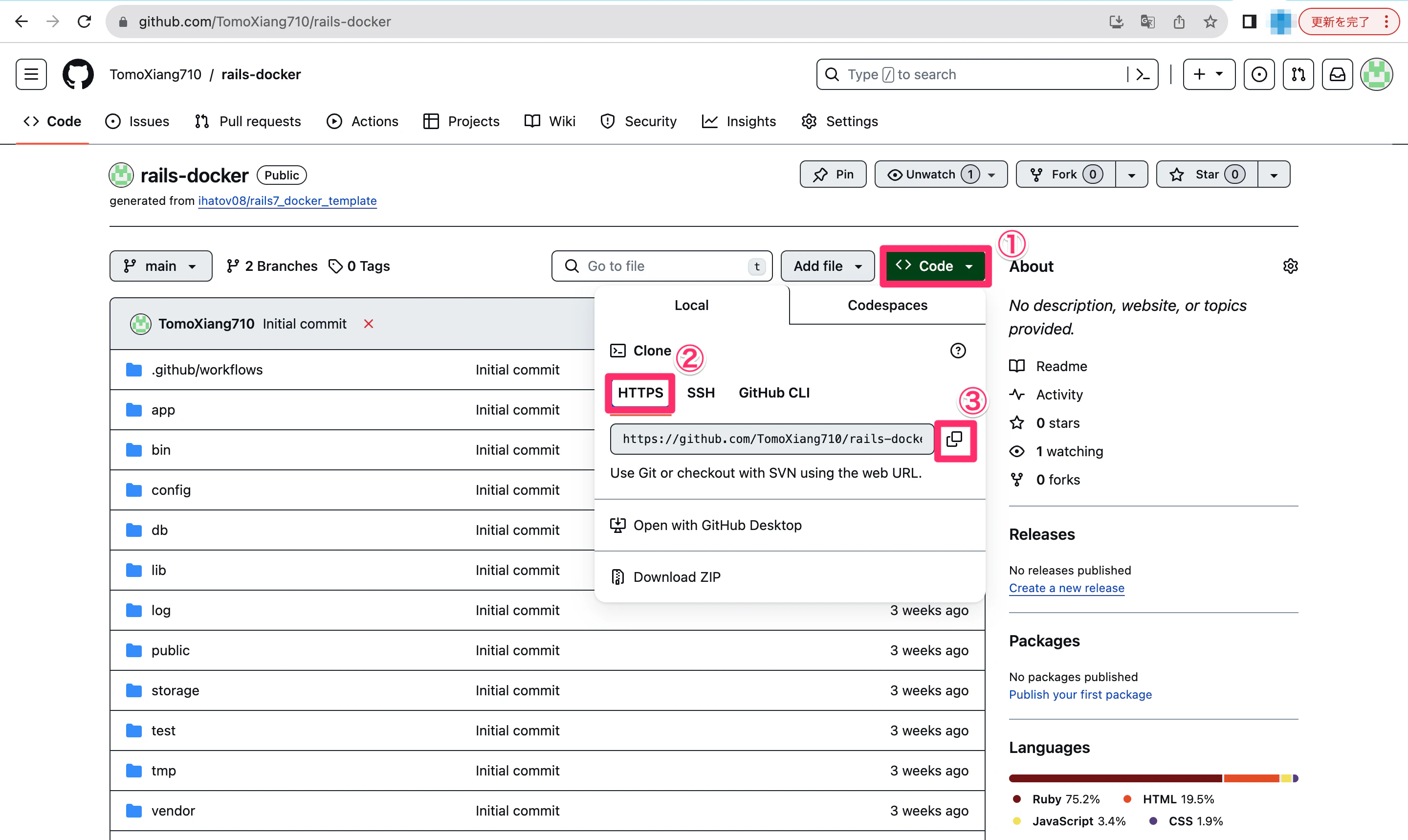This screenshot has height=840, width=1408.
Task: Click the clone URL text field
Action: point(772,439)
